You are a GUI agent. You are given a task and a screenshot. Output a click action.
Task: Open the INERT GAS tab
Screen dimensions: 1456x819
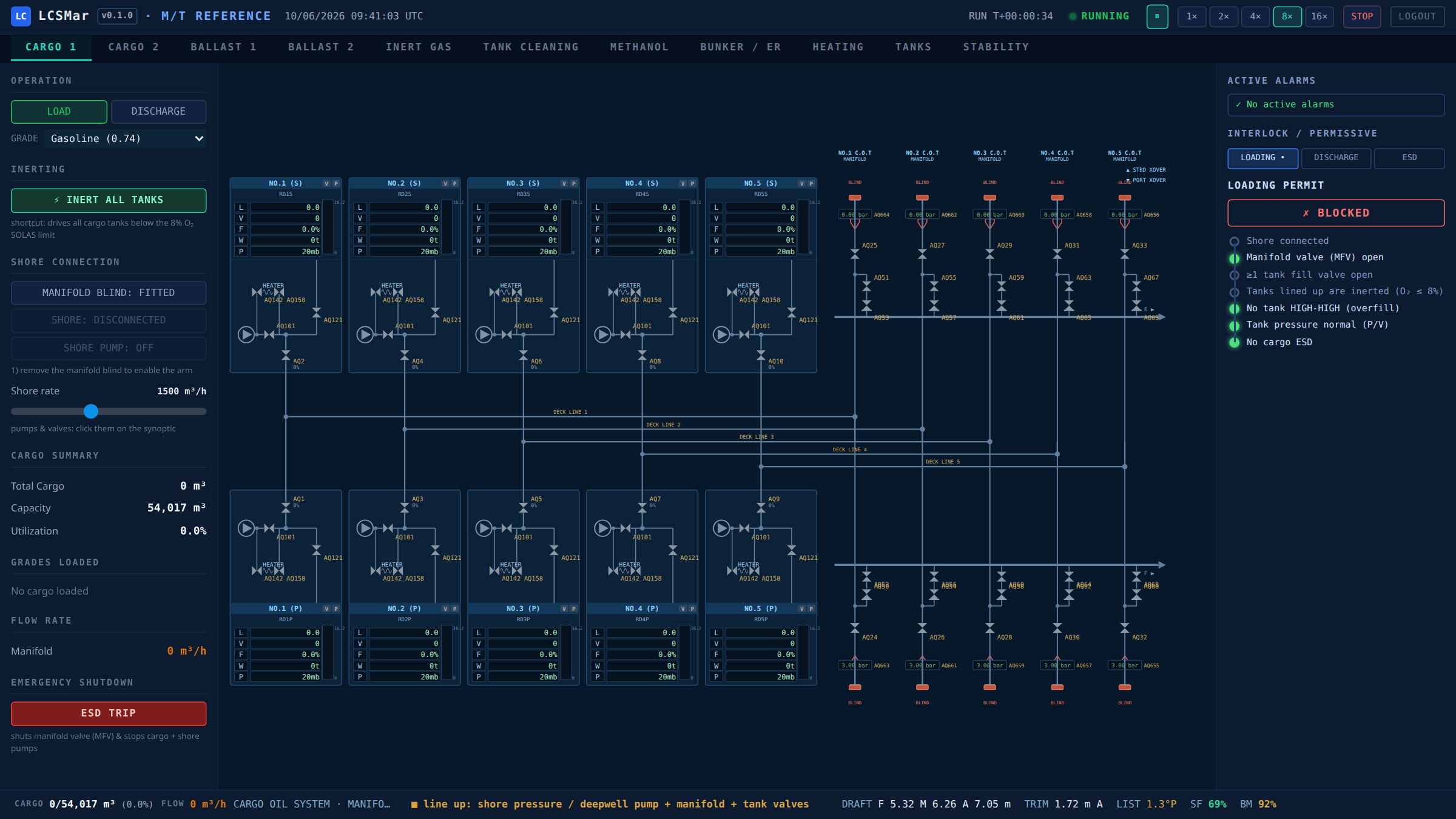click(419, 47)
